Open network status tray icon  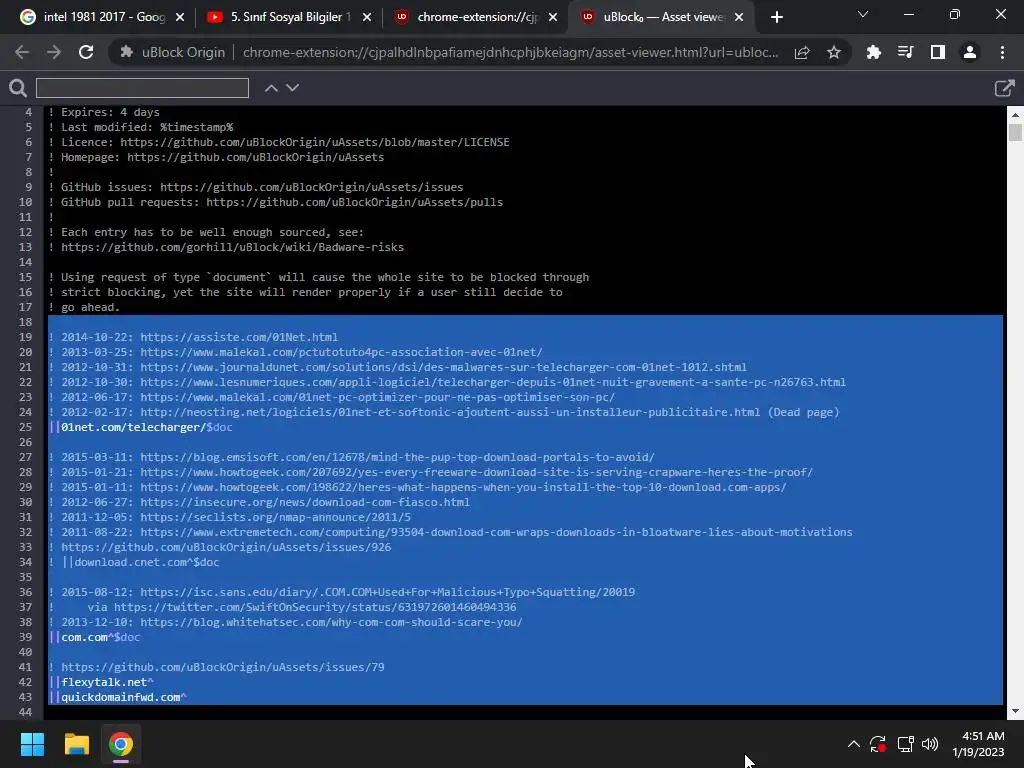click(905, 744)
